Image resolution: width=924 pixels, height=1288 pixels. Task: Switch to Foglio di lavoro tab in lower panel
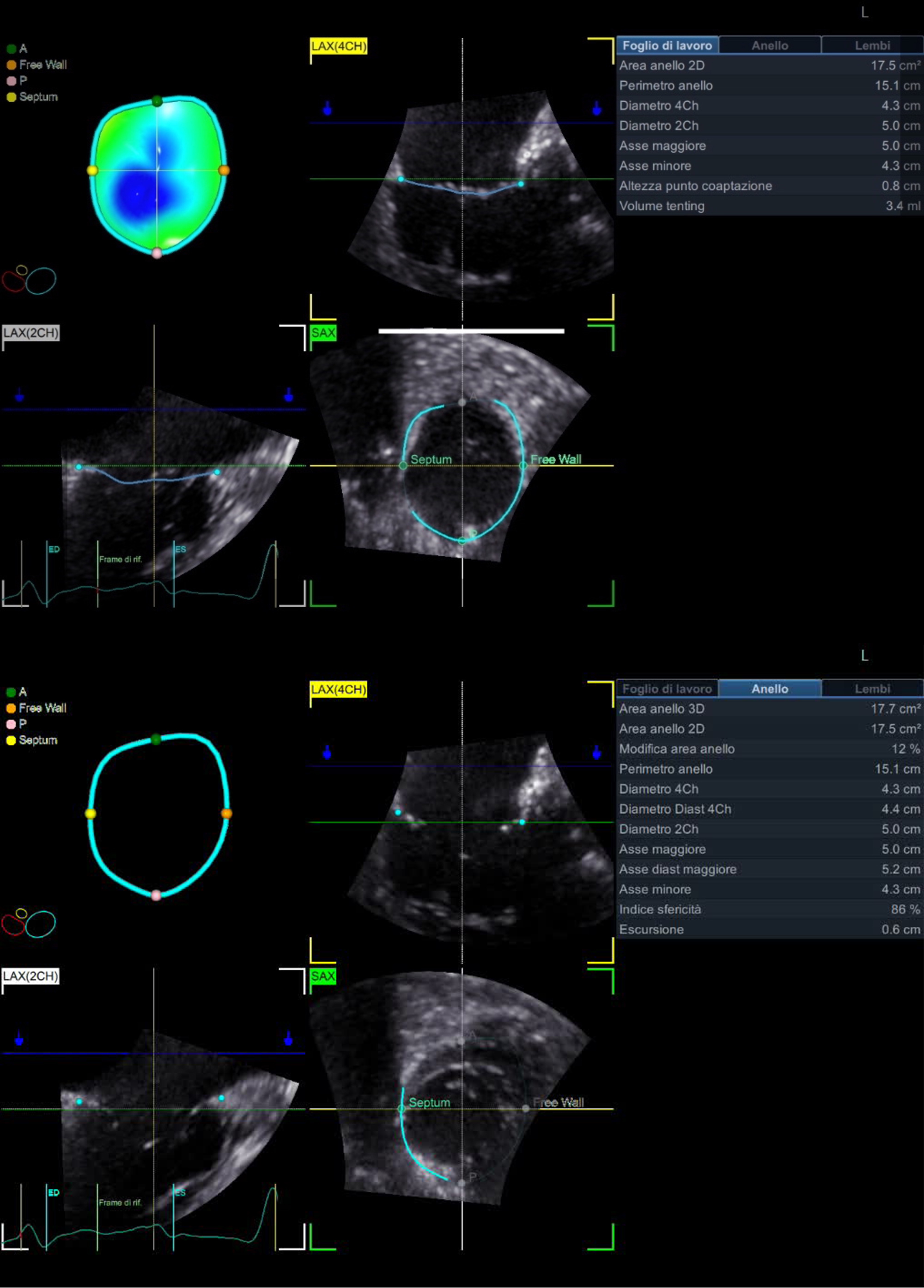(x=667, y=689)
